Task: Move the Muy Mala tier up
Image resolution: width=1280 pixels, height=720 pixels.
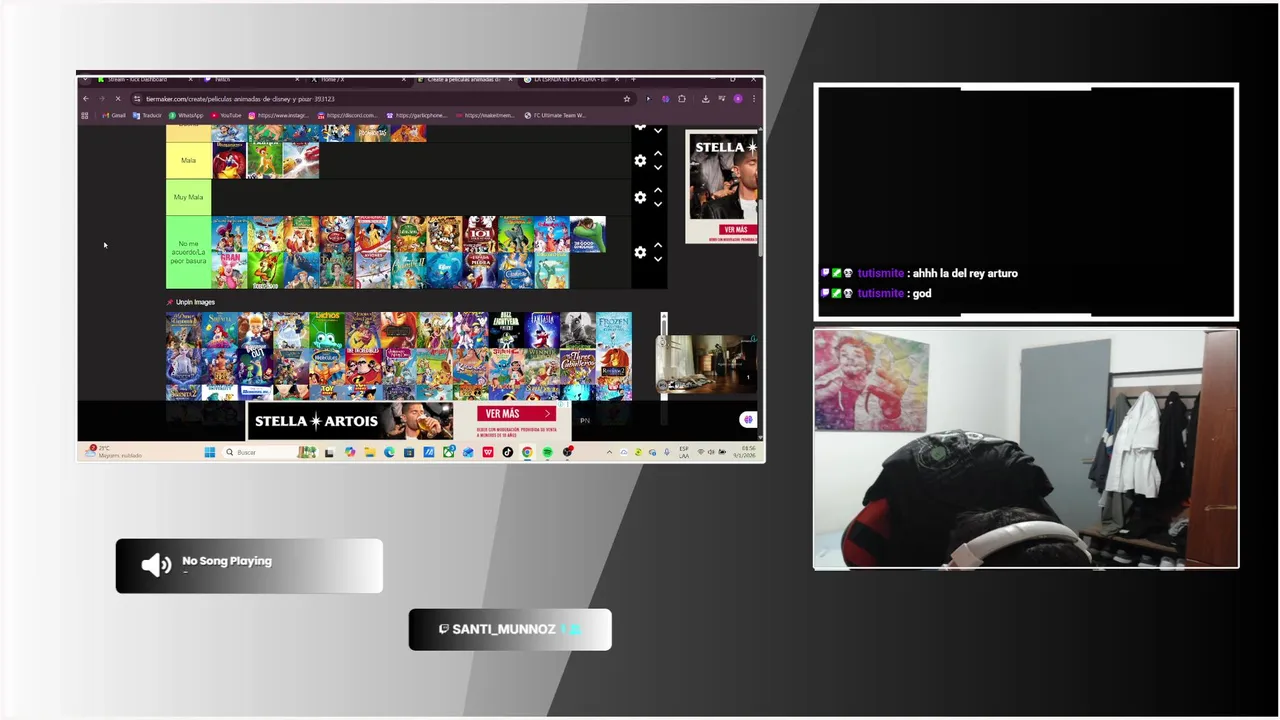Action: tap(658, 191)
